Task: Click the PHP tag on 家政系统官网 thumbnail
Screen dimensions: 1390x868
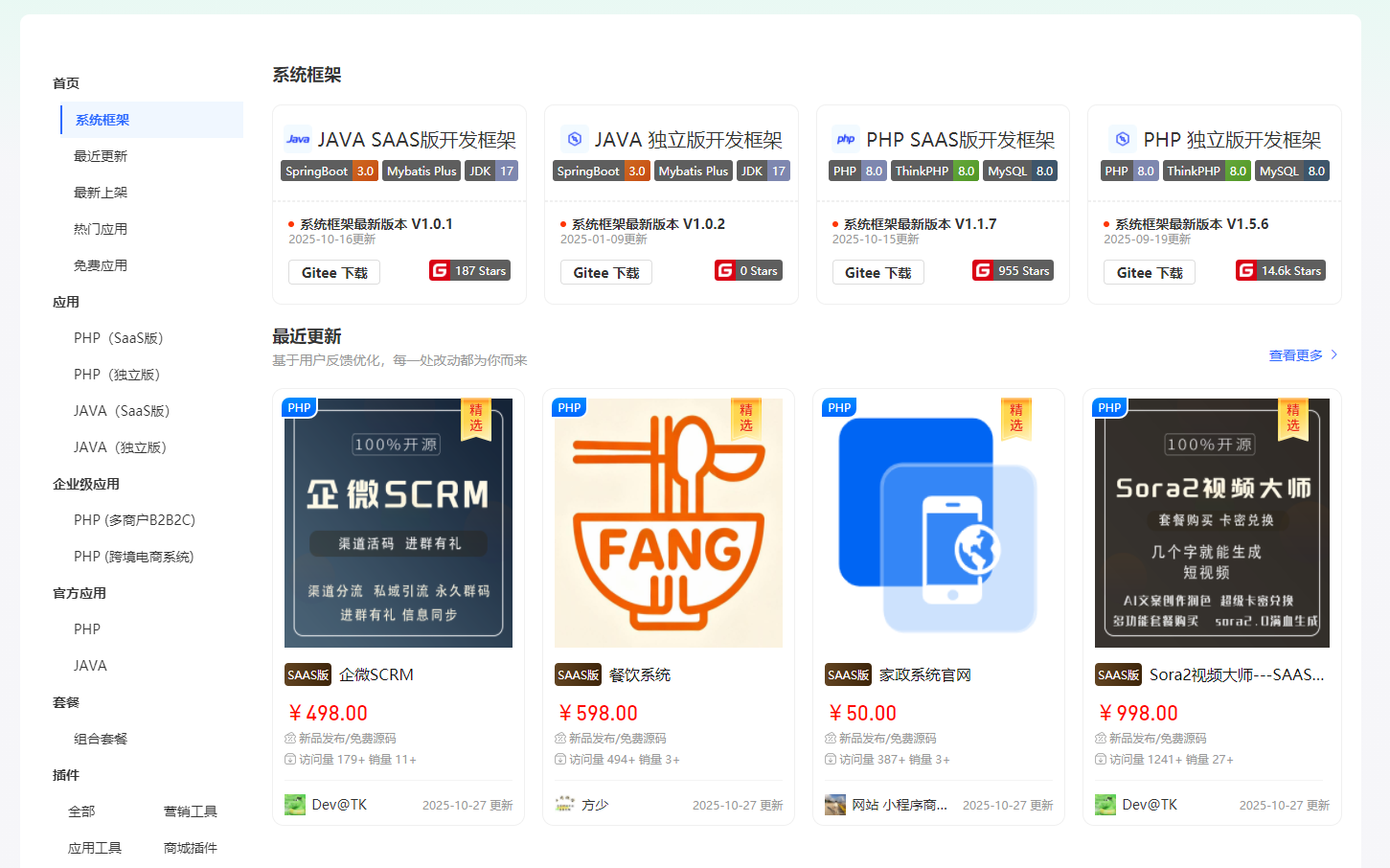Action: click(x=839, y=407)
